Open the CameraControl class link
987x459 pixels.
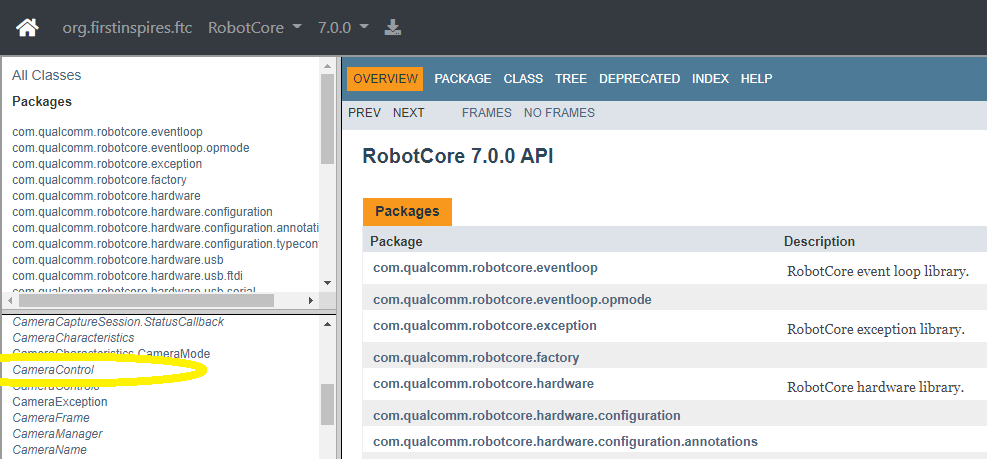pos(53,370)
